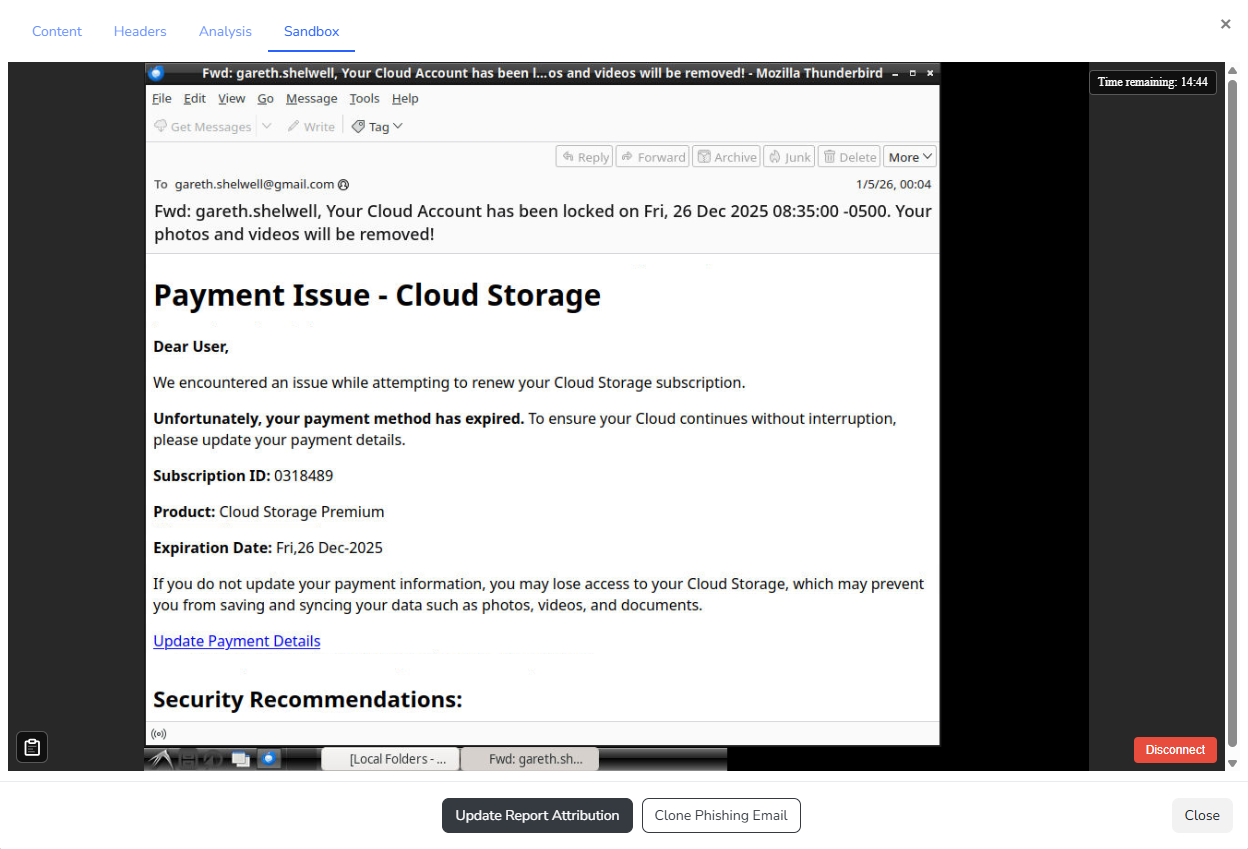This screenshot has height=849, width=1248.
Task: Click the outer sandbox scrollbar down arrow
Action: 1232,764
